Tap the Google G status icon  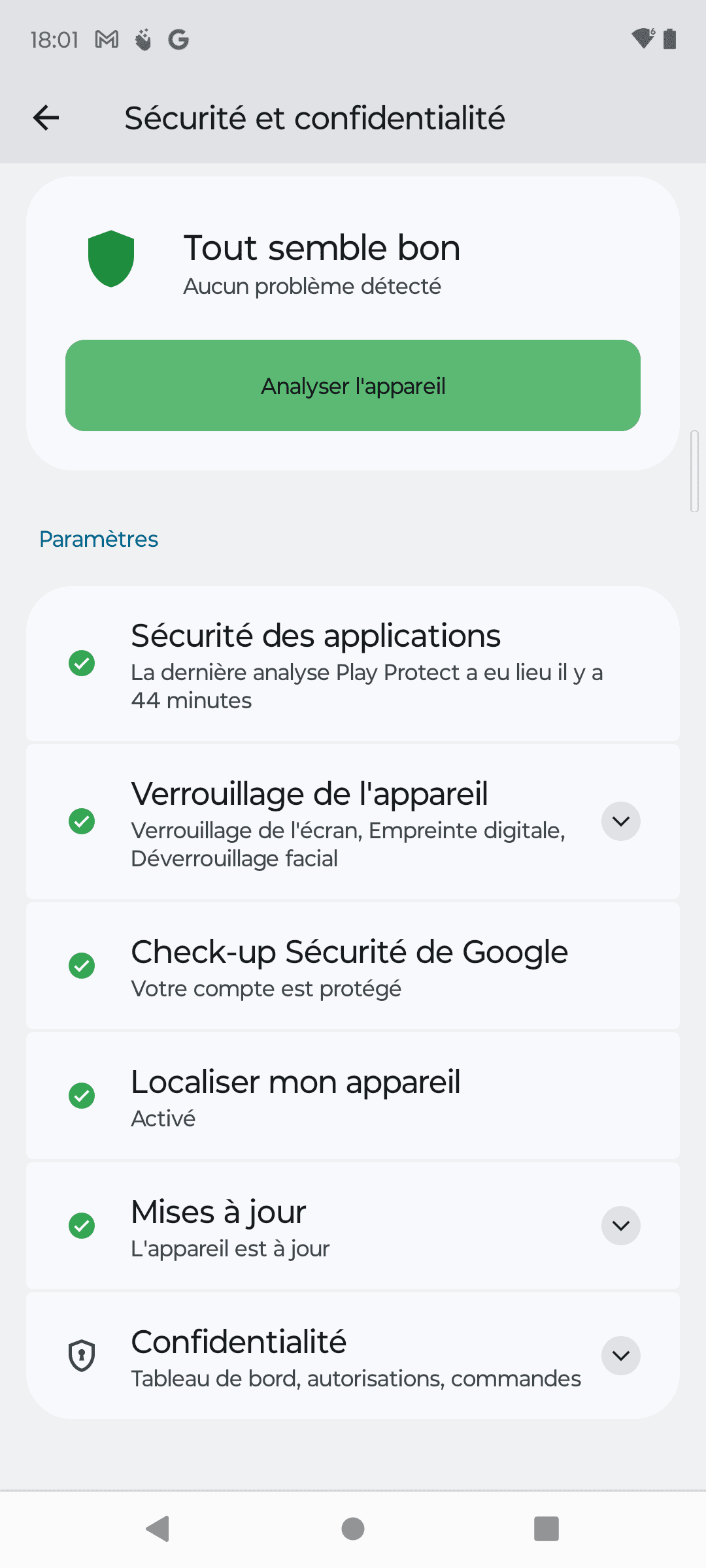(x=178, y=40)
